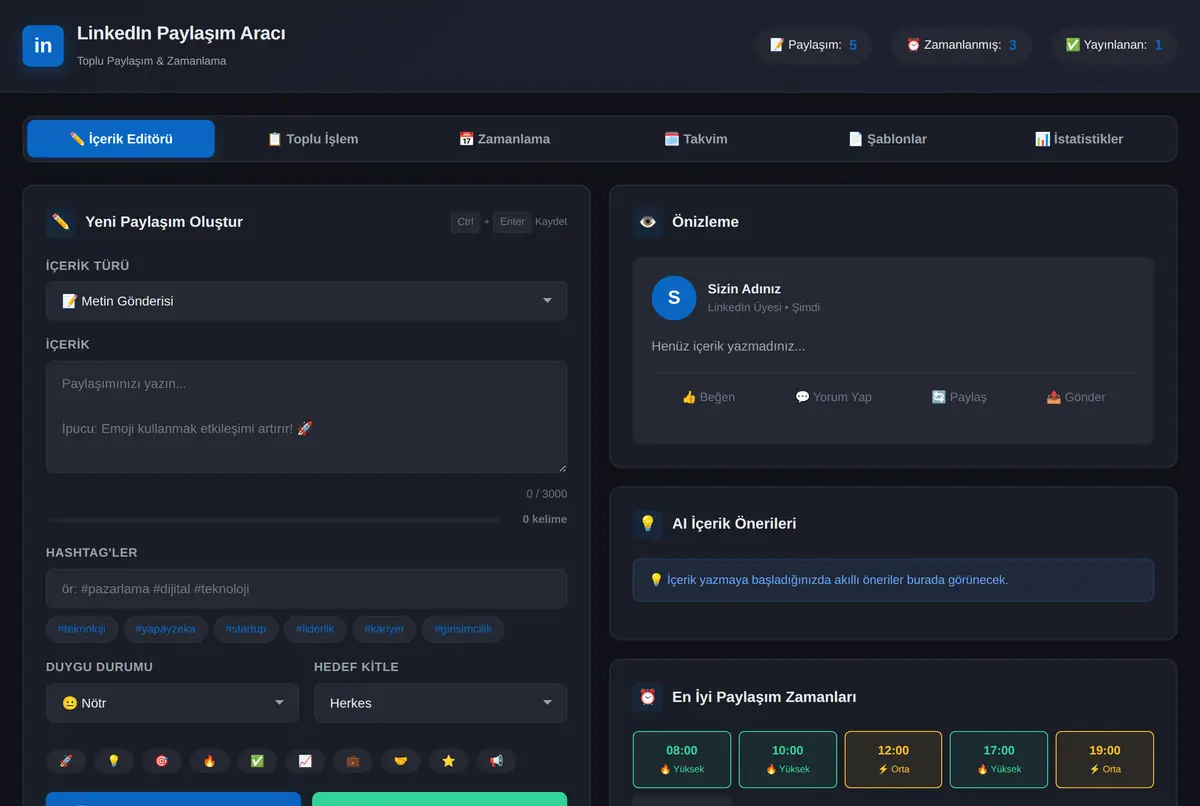Click Beğen in the post preview
Screen dimensions: 1200x806
coord(708,397)
